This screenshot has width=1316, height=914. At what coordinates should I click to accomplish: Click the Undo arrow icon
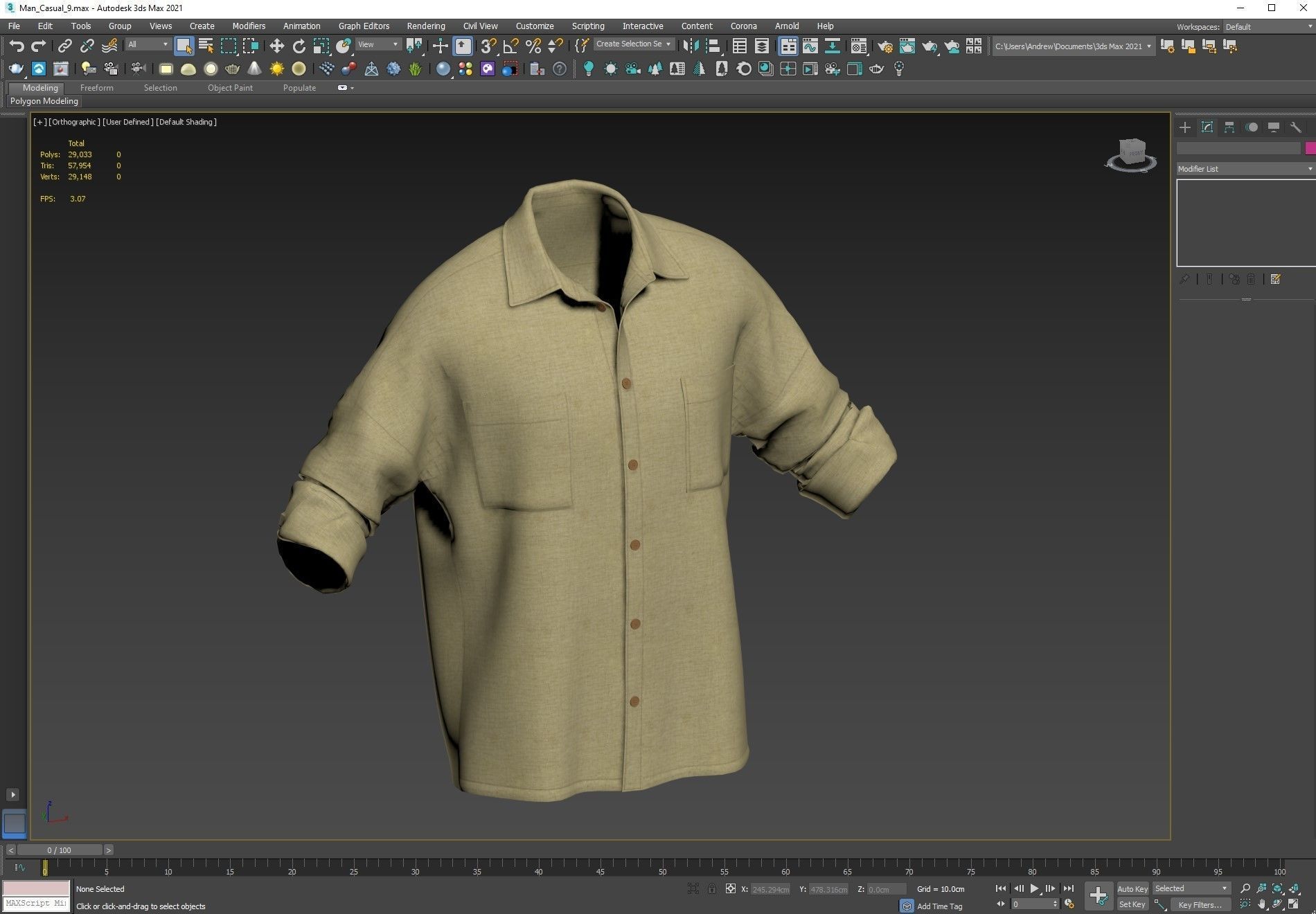point(16,46)
